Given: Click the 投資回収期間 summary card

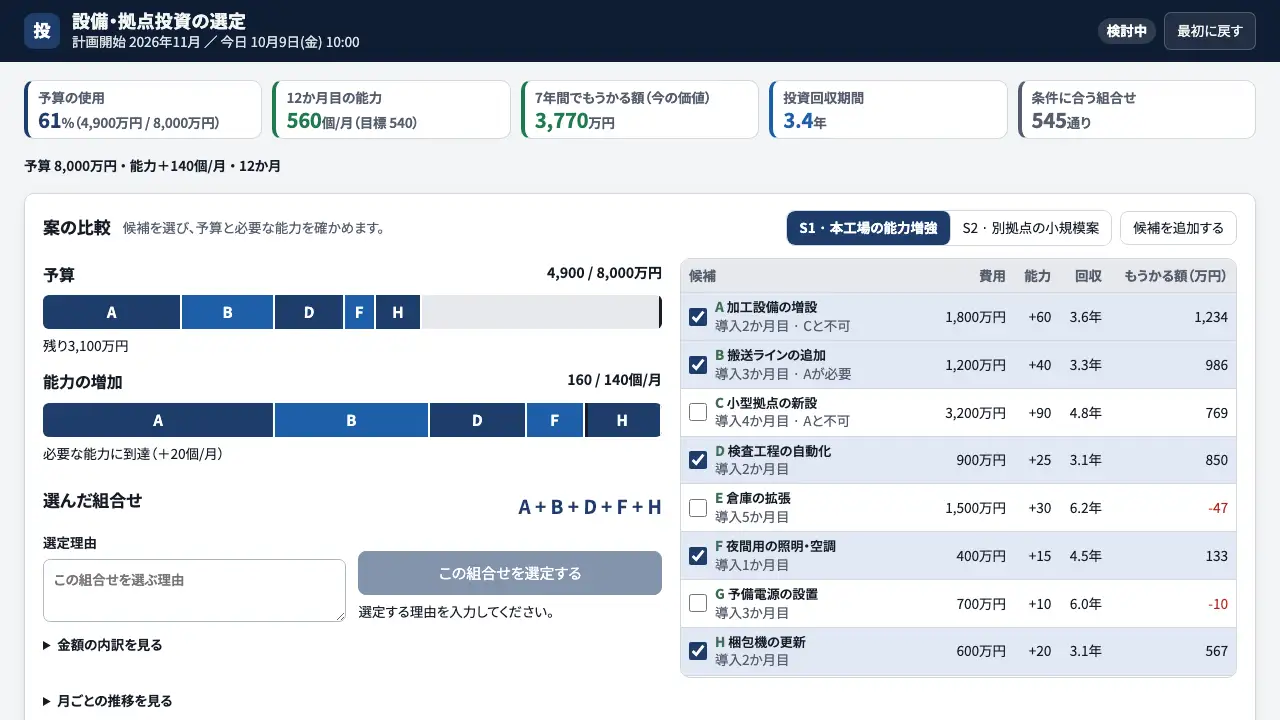Looking at the screenshot, I should 888,109.
